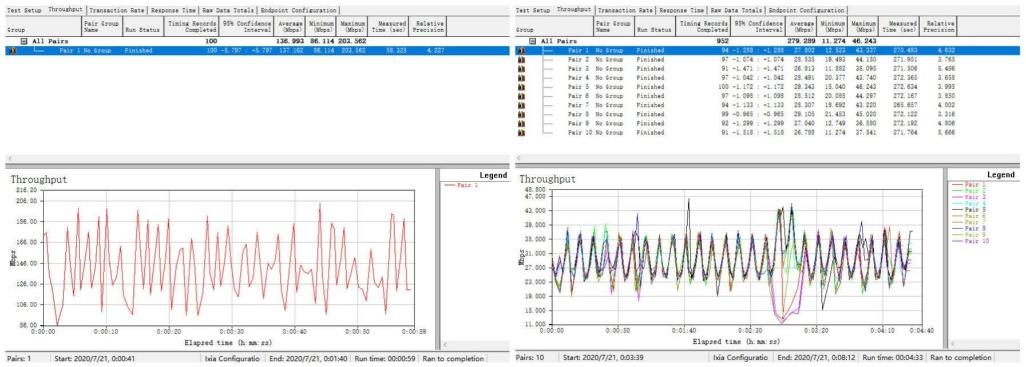Screen dimensions: 1026x367
Task: Collapse All Pairs in the single-pair test
Action: (x=24, y=41)
